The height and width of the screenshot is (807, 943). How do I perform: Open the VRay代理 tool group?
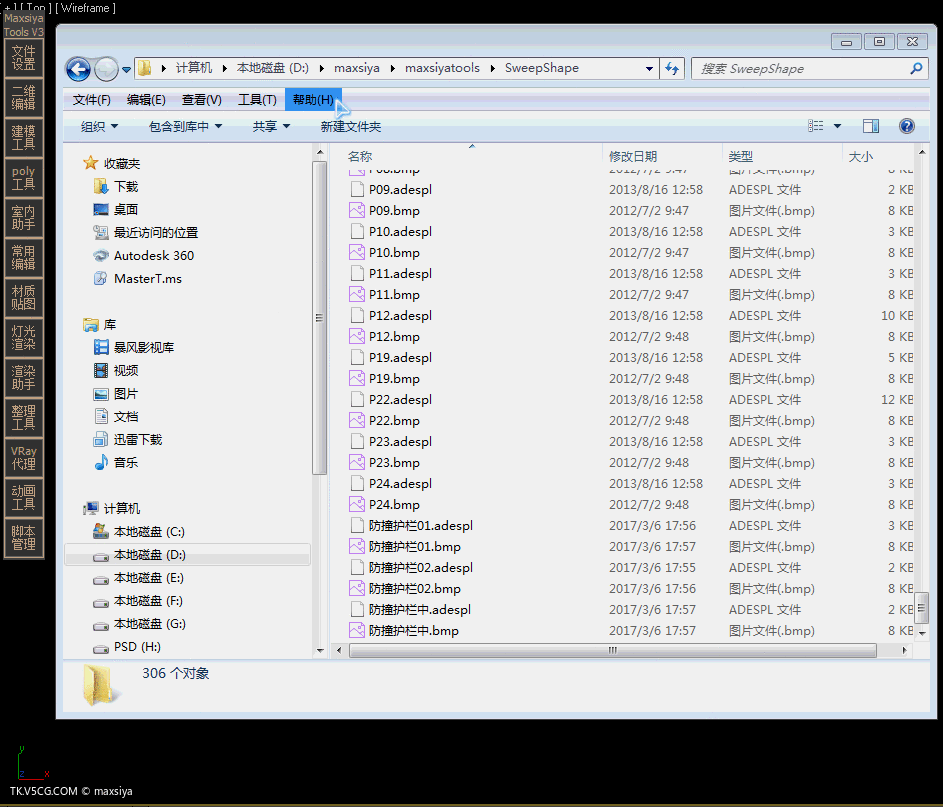[23, 457]
